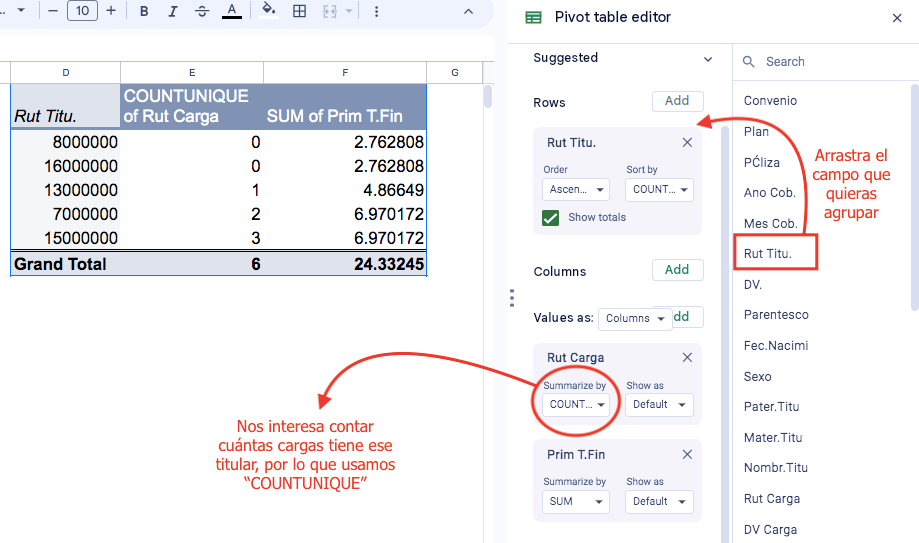Open merge cells dropdown arrow

point(349,11)
